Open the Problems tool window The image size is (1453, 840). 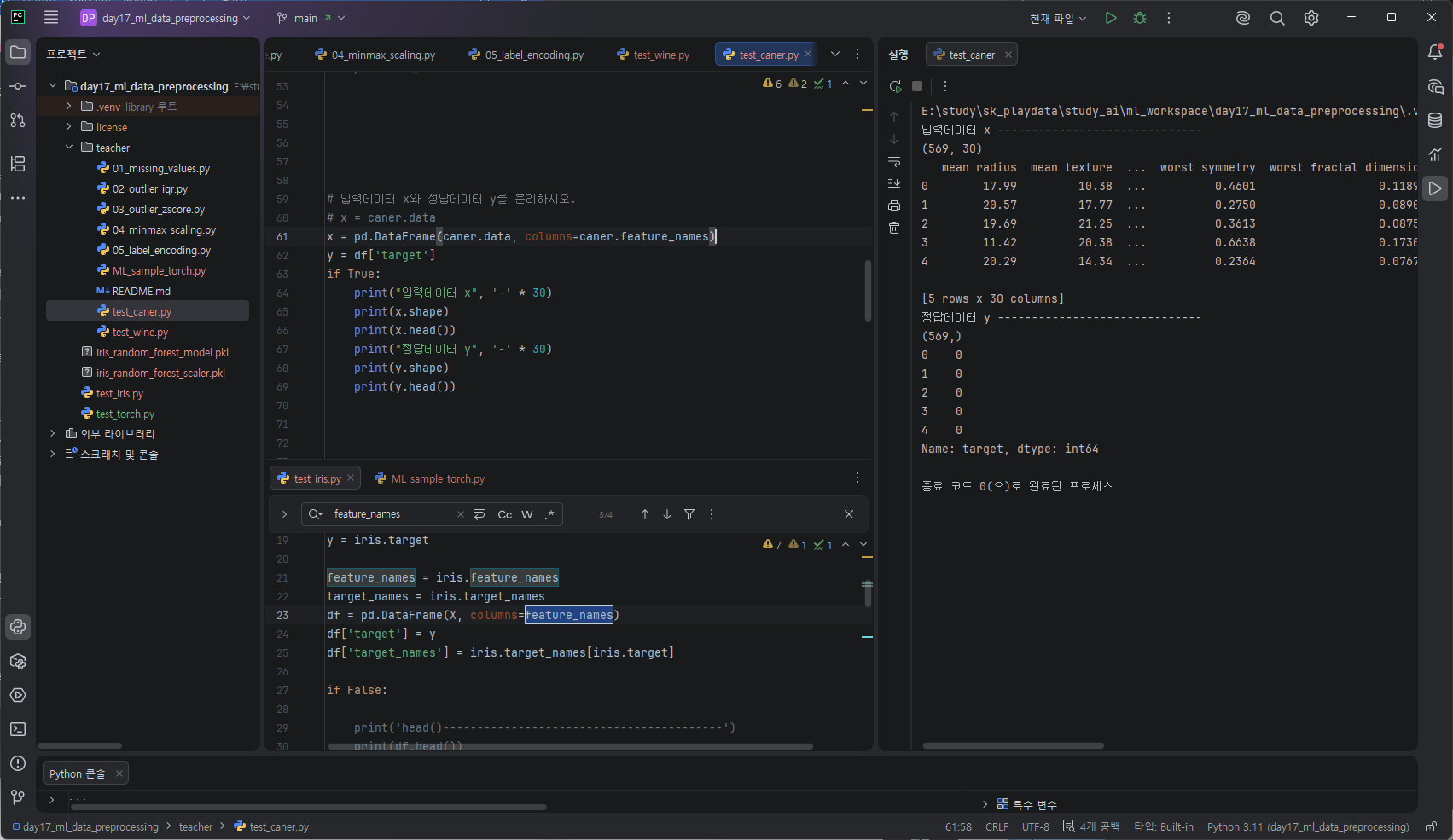[x=18, y=763]
